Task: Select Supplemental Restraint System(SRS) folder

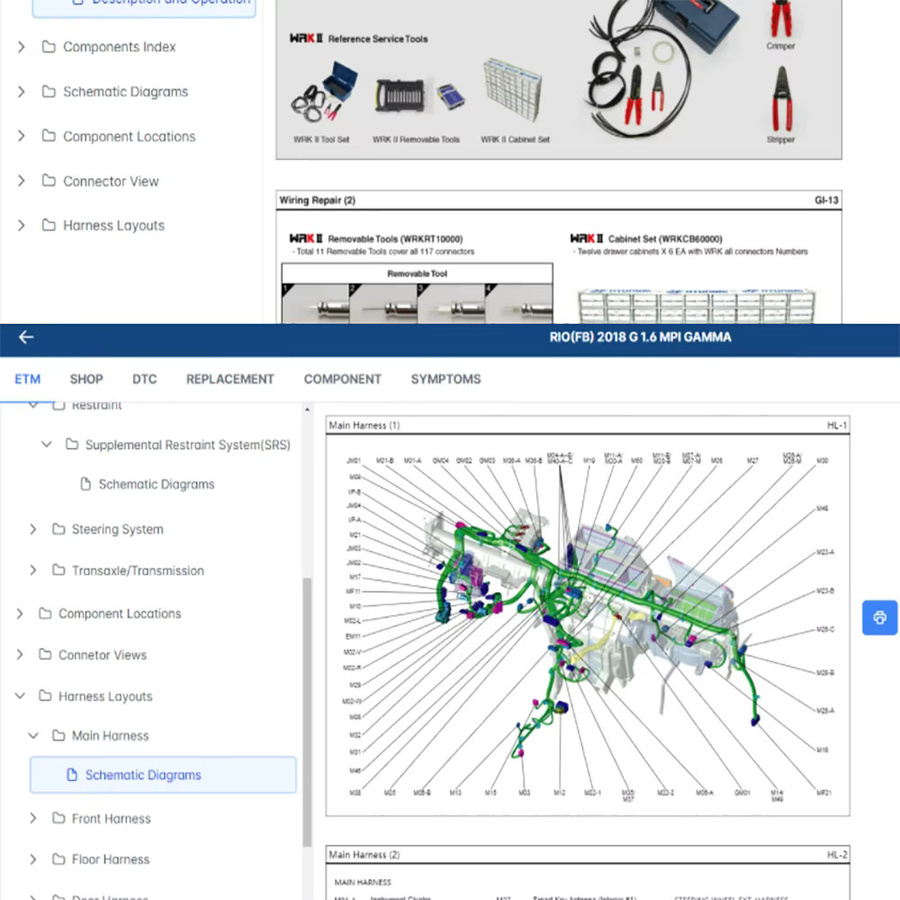Action: 178,445
